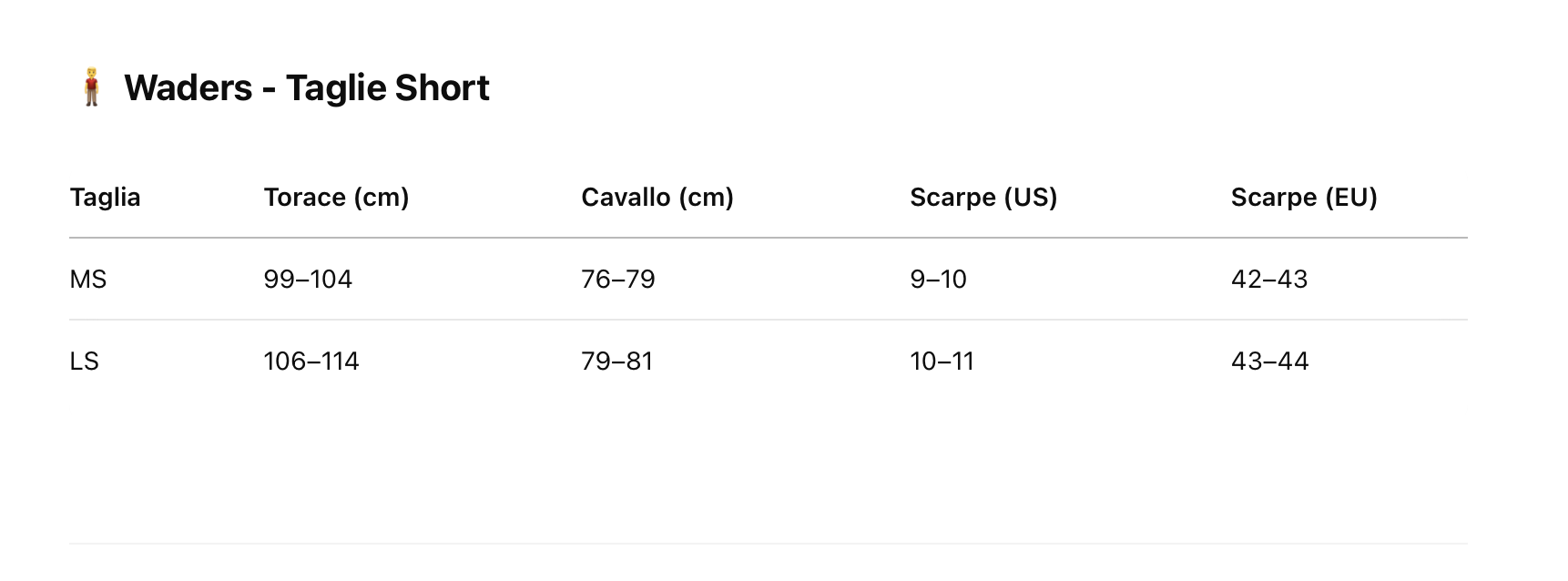Select the 9–10 US shoe size cell
The width and height of the screenshot is (1568, 581).
[938, 280]
